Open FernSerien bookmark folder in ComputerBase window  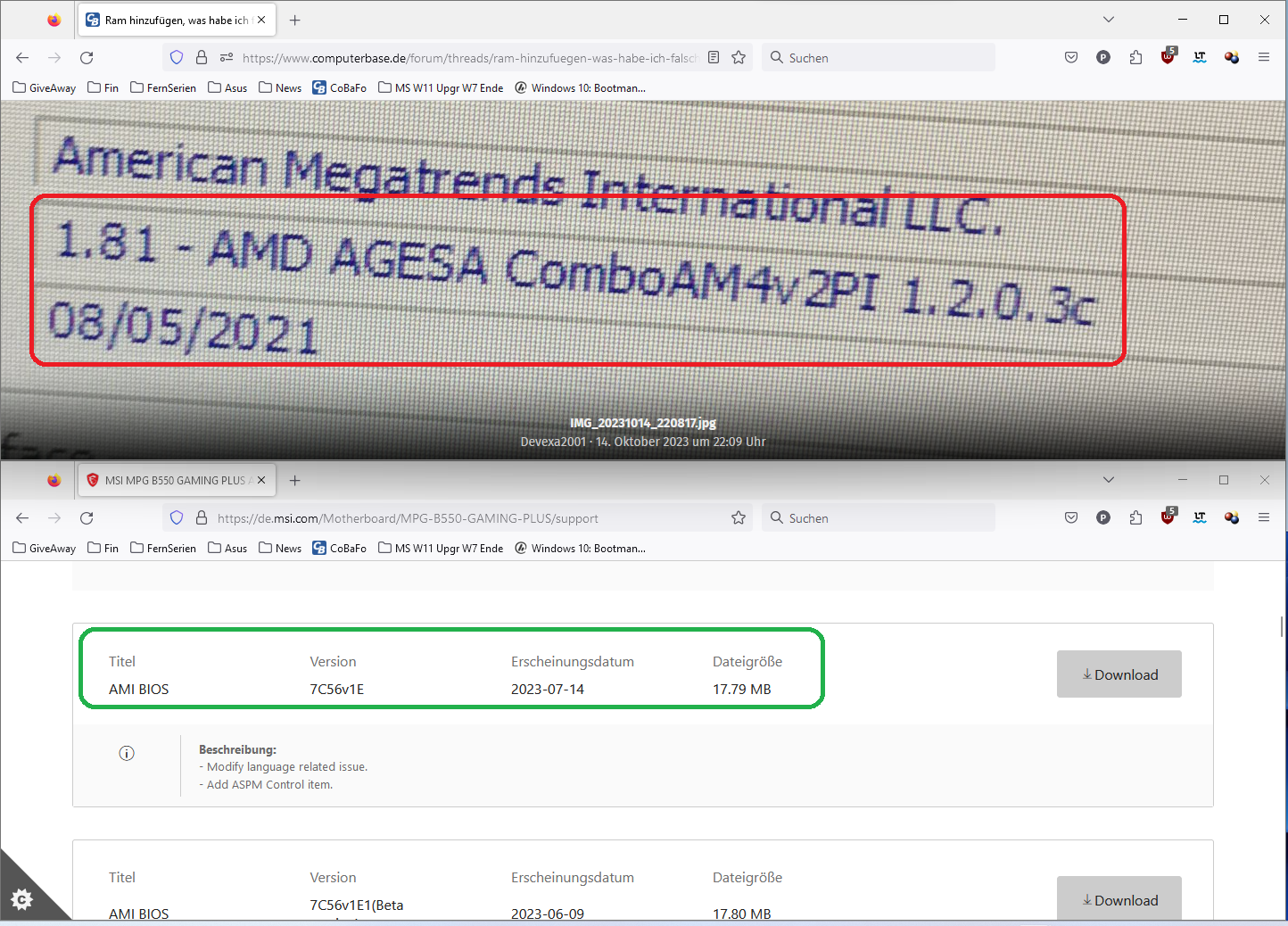163,88
